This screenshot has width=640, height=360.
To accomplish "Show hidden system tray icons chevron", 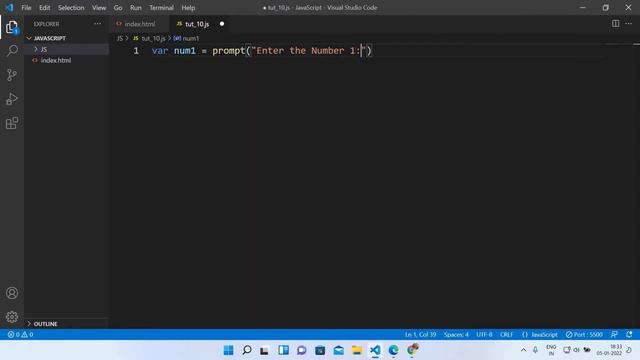I will 523,350.
